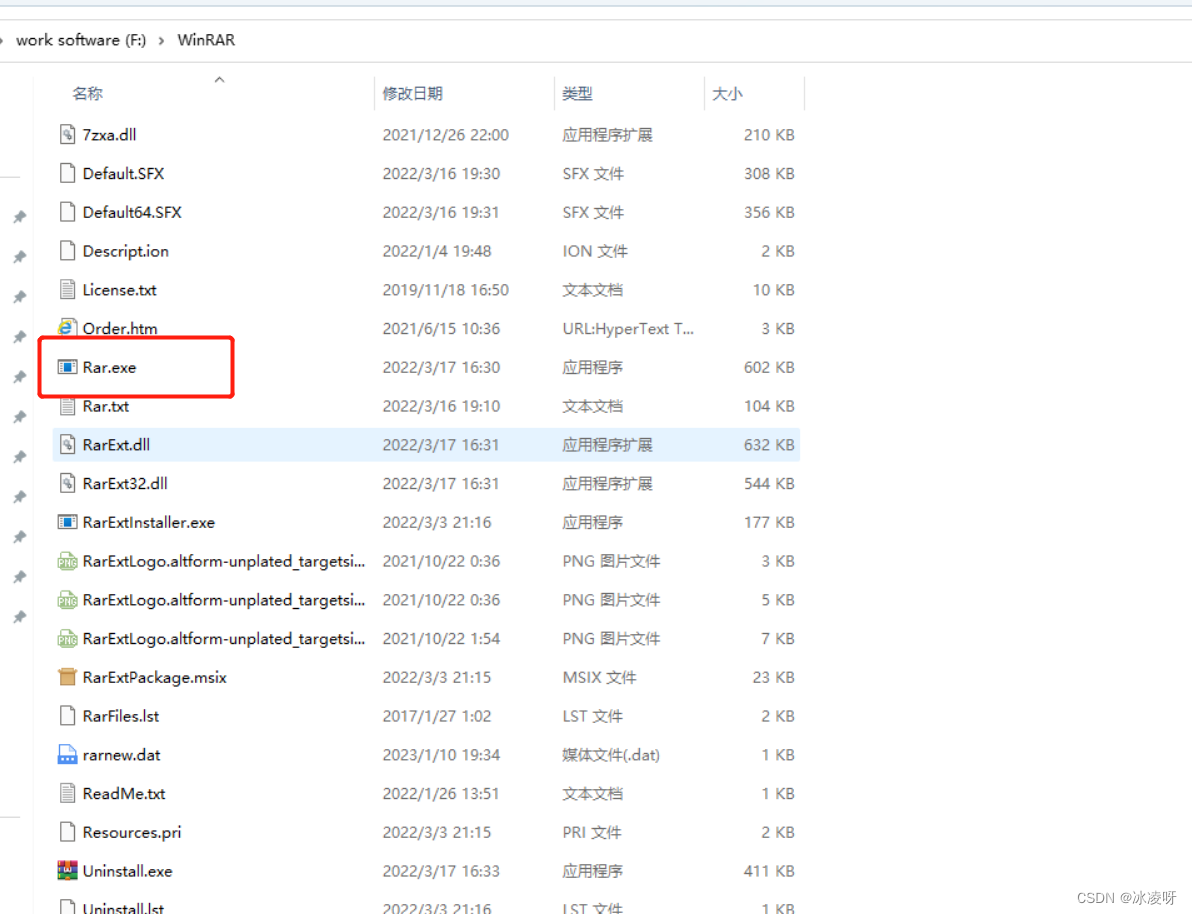
Task: Select the Order.htm file name
Action: (x=120, y=328)
